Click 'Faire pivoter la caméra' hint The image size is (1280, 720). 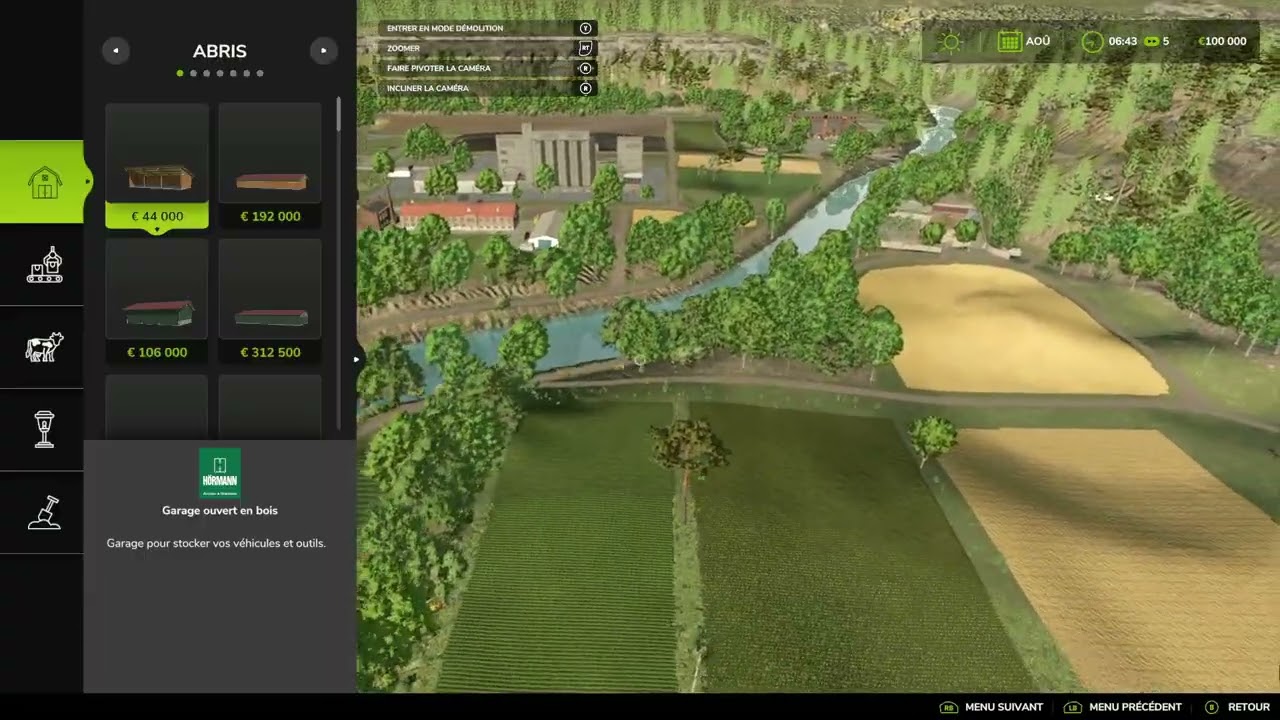pos(488,68)
